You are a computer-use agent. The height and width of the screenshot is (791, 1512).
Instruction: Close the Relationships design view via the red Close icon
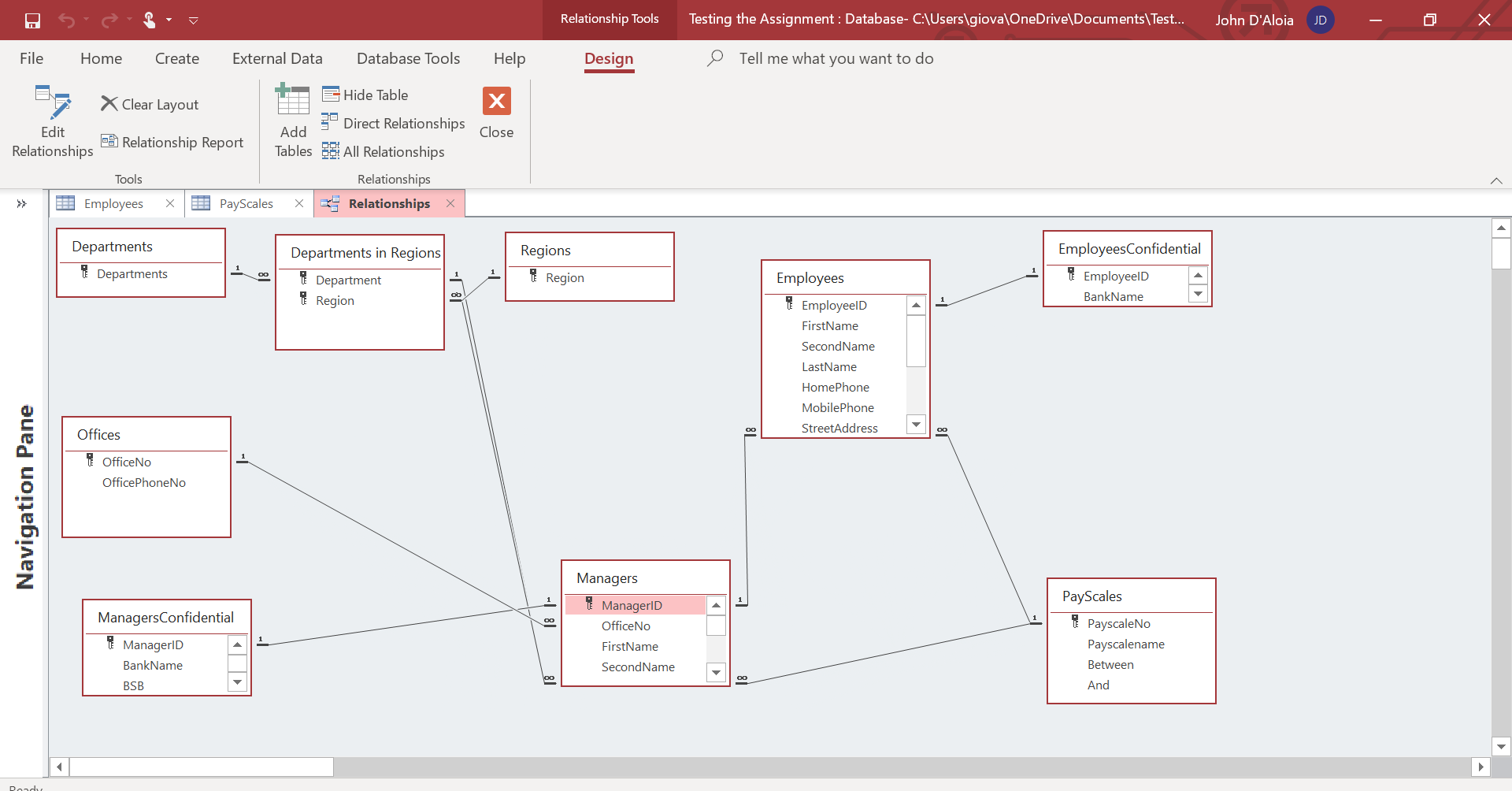tap(497, 101)
